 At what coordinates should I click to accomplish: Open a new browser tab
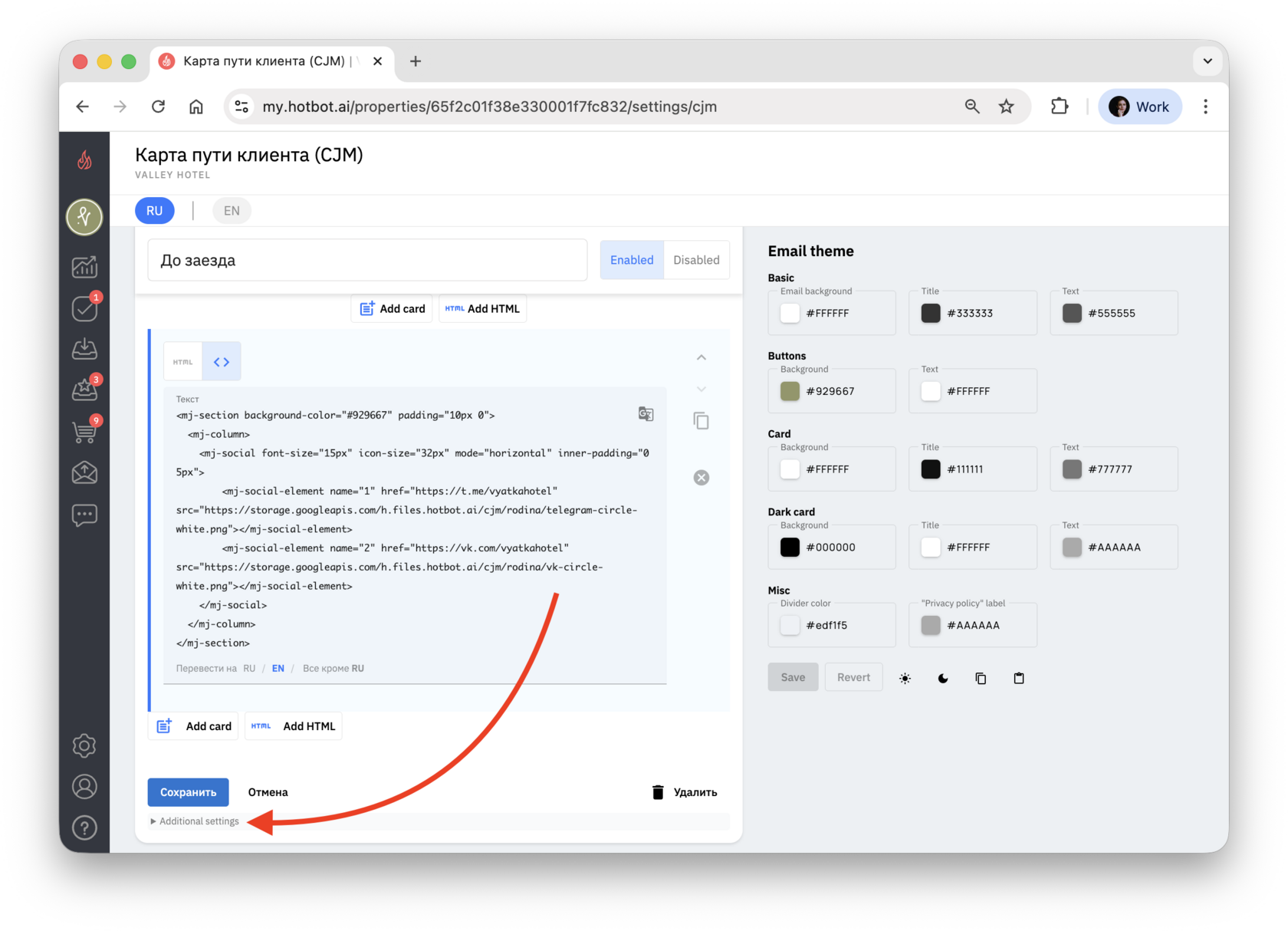click(416, 61)
